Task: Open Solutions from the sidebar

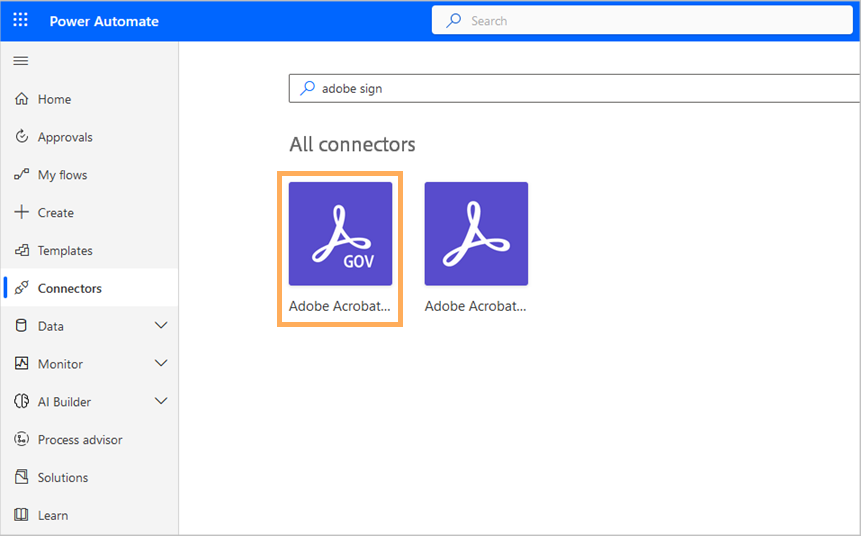Action: (x=90, y=477)
